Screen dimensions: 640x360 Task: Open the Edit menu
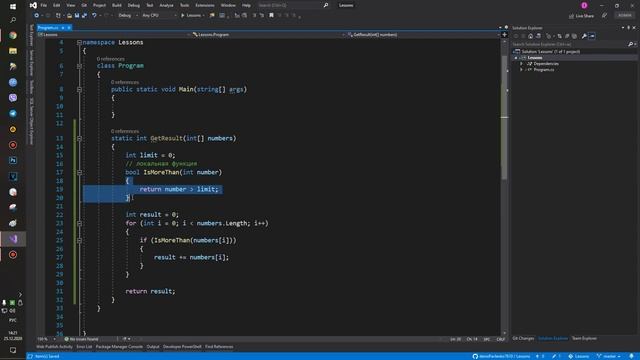coord(57,5)
